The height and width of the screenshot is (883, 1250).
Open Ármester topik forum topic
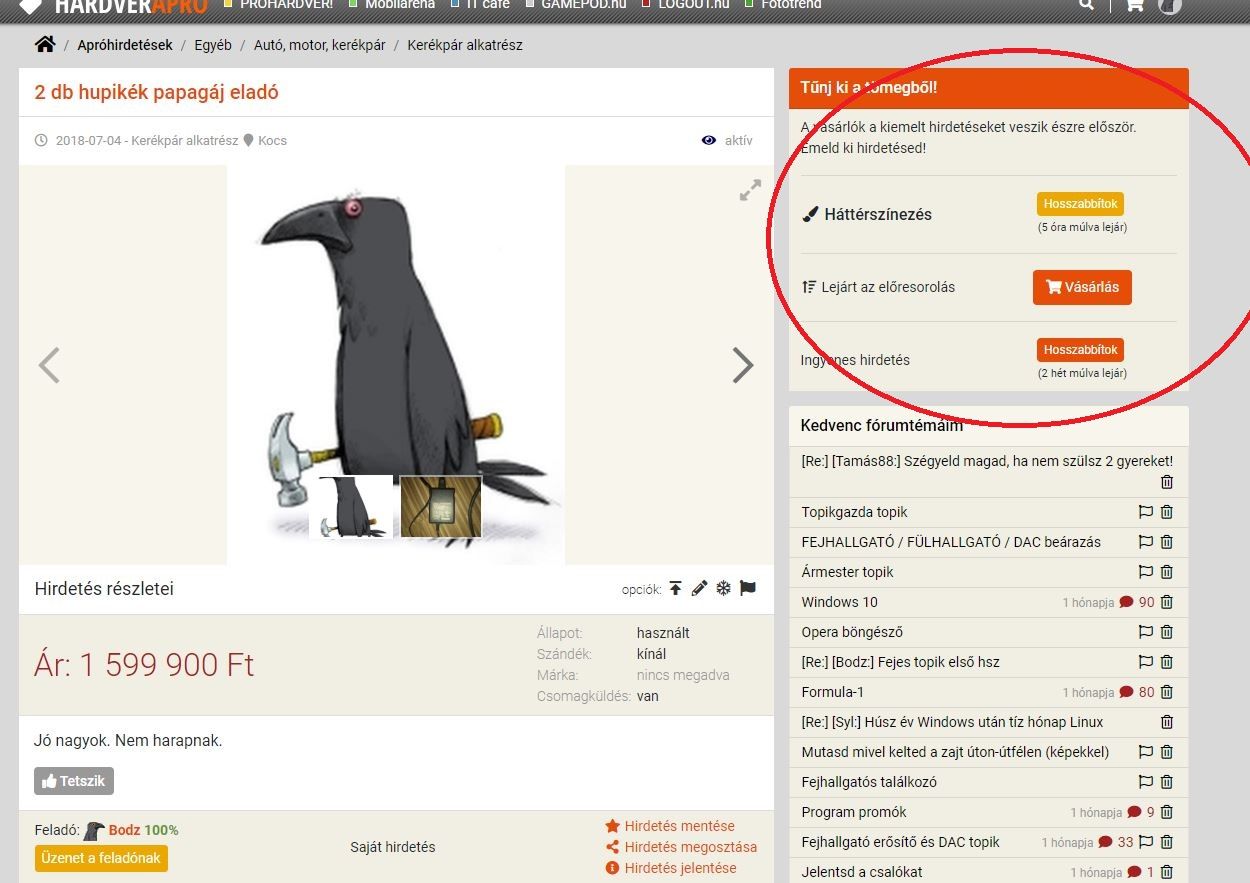[x=847, y=572]
